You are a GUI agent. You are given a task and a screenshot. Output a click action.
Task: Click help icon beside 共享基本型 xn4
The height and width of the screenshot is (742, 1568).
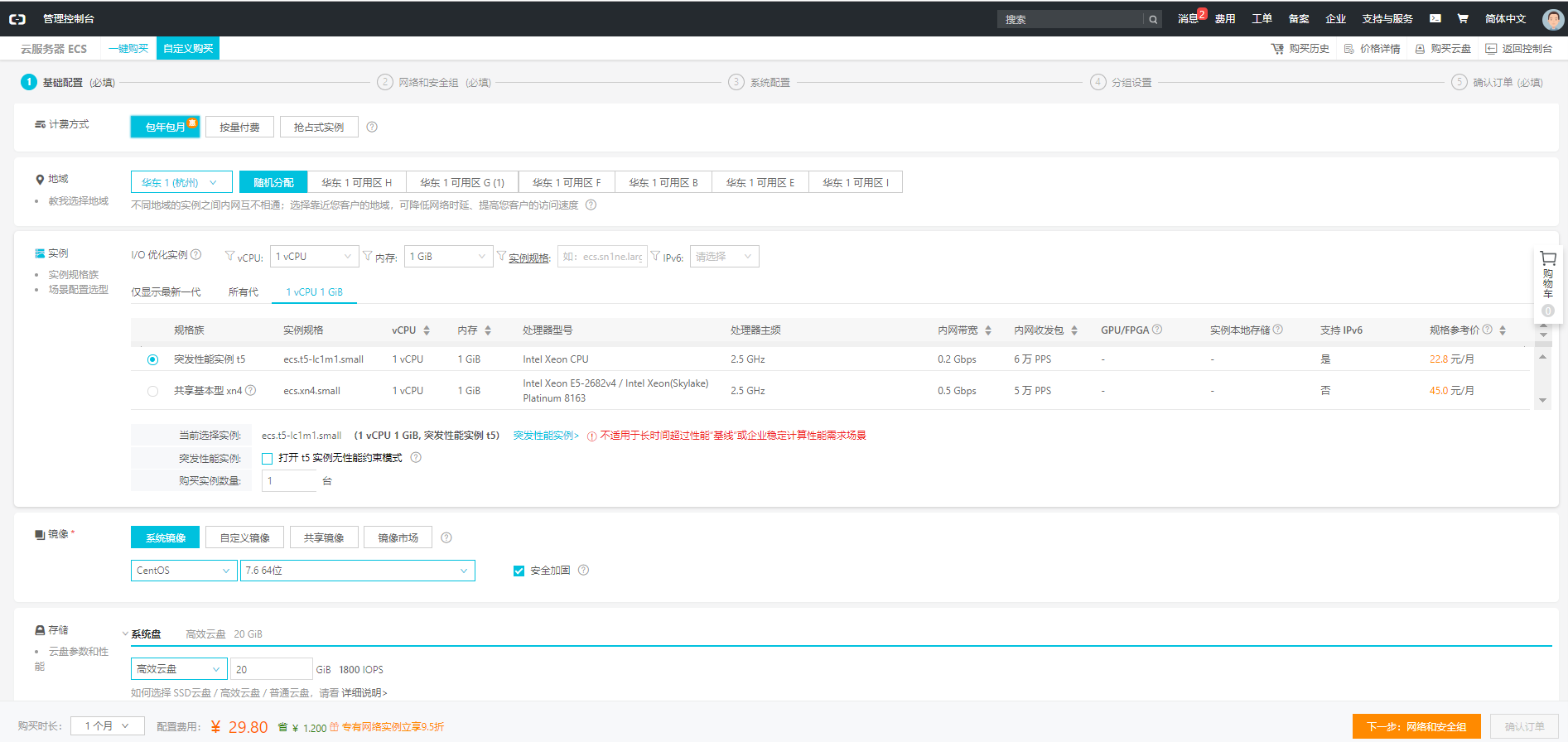click(250, 390)
